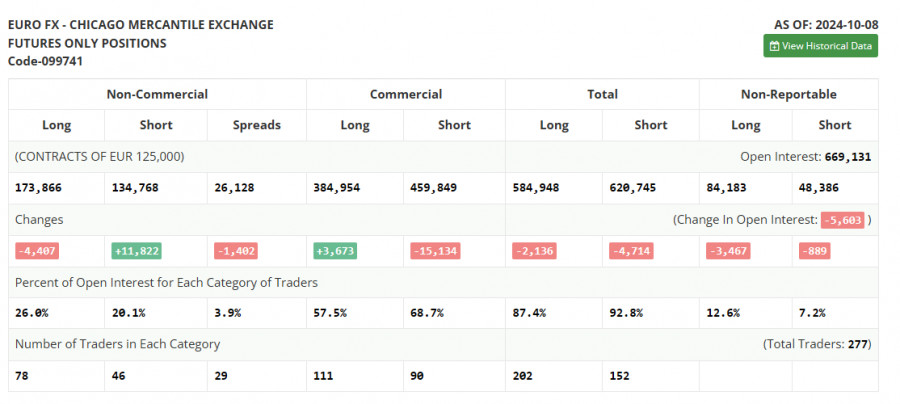
Task: Click trader count 90
Action: click(417, 376)
